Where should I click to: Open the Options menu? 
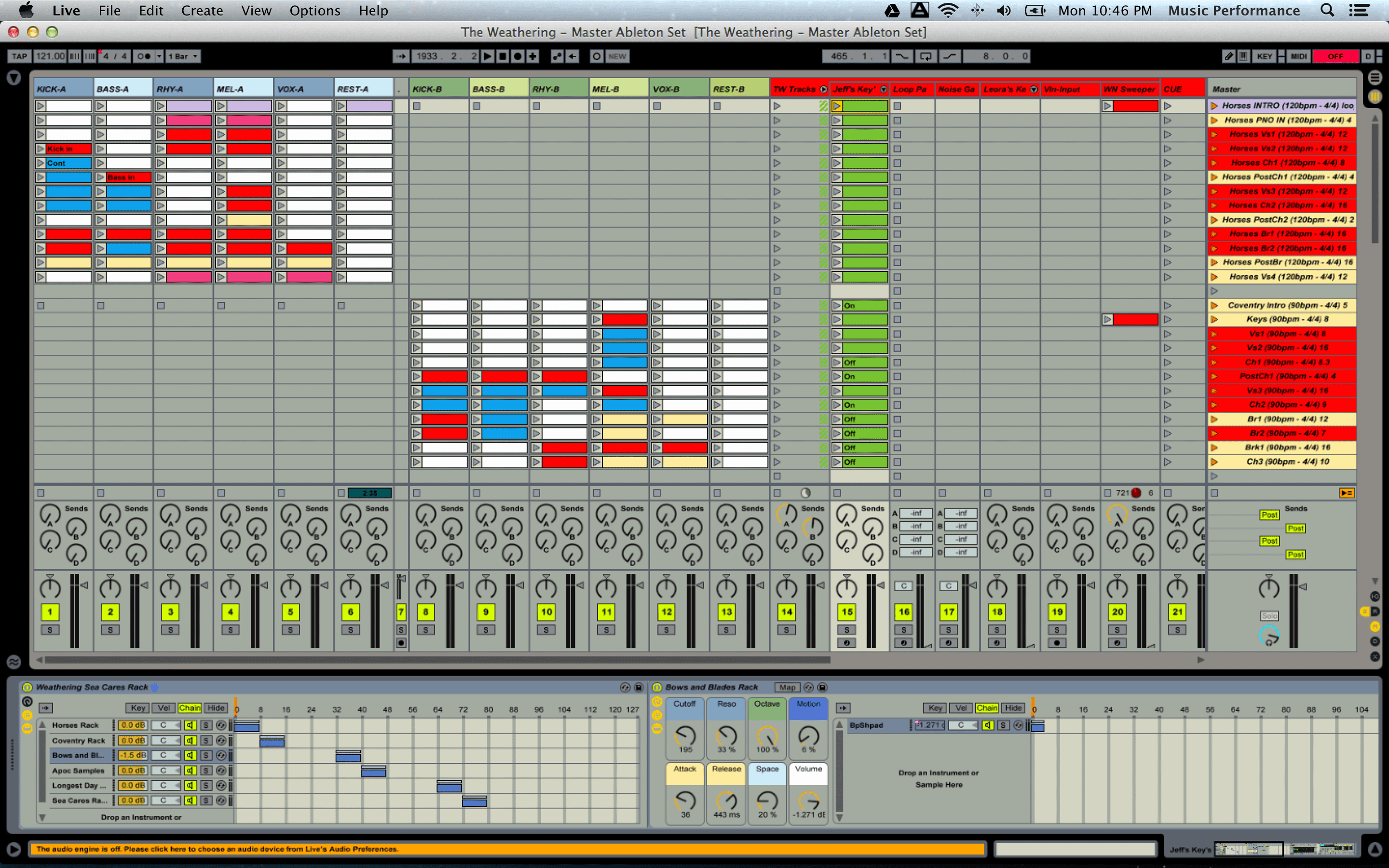pos(314,10)
